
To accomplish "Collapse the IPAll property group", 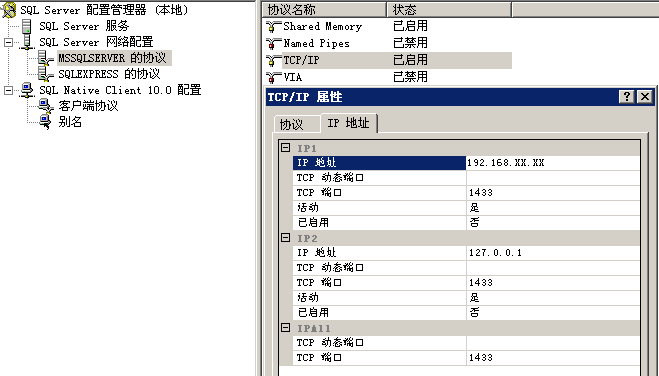I will [x=285, y=327].
